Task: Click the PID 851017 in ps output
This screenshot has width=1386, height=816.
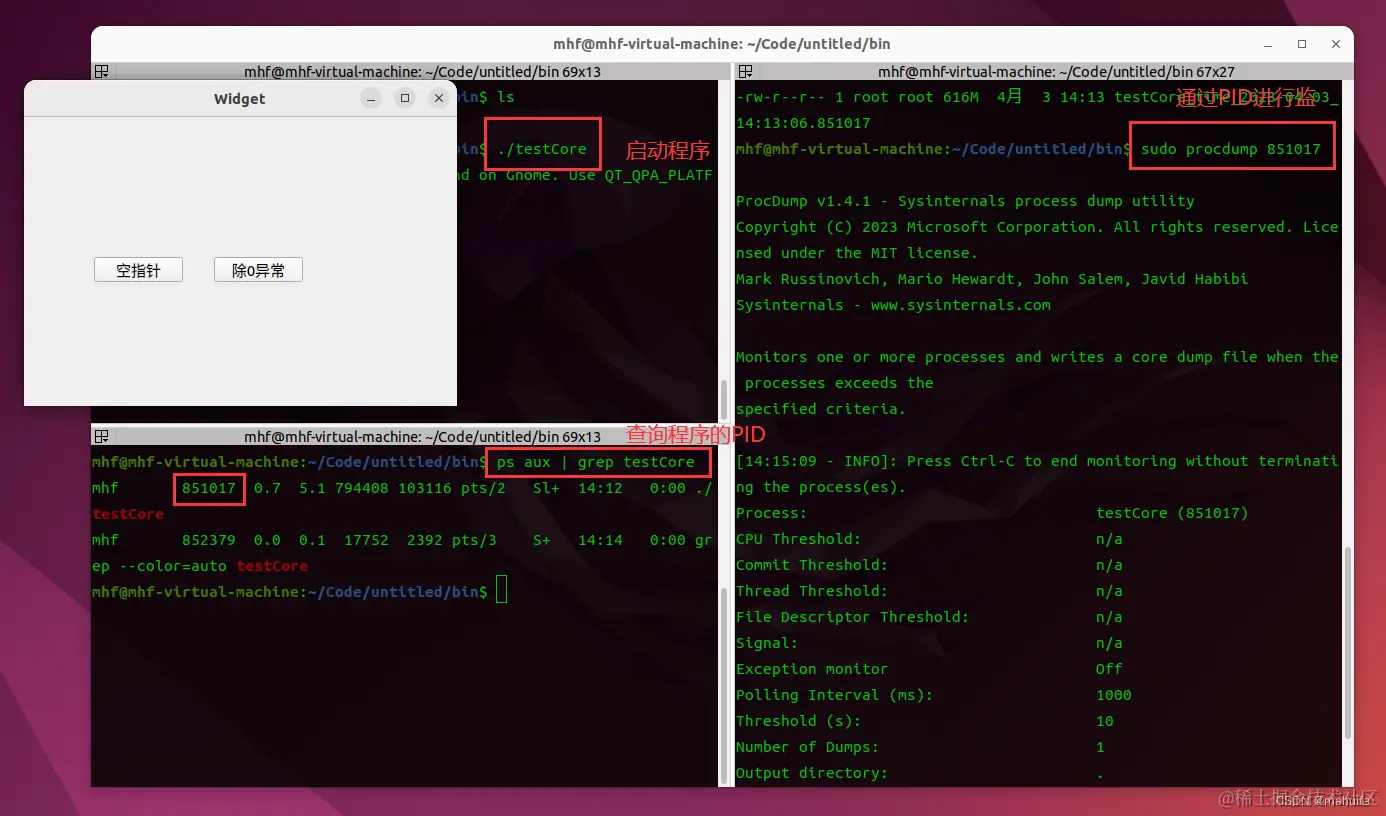Action: [x=209, y=488]
